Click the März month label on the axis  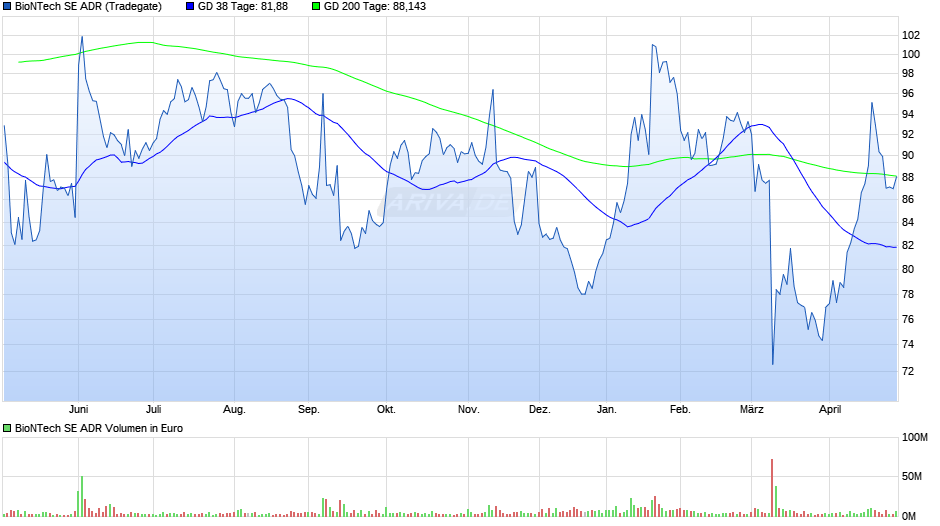click(752, 409)
